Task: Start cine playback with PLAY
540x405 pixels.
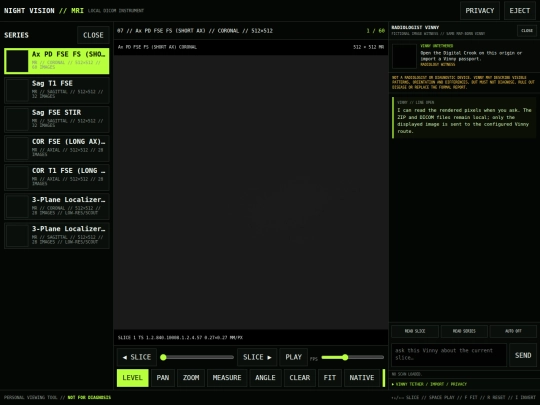Action: pos(293,357)
